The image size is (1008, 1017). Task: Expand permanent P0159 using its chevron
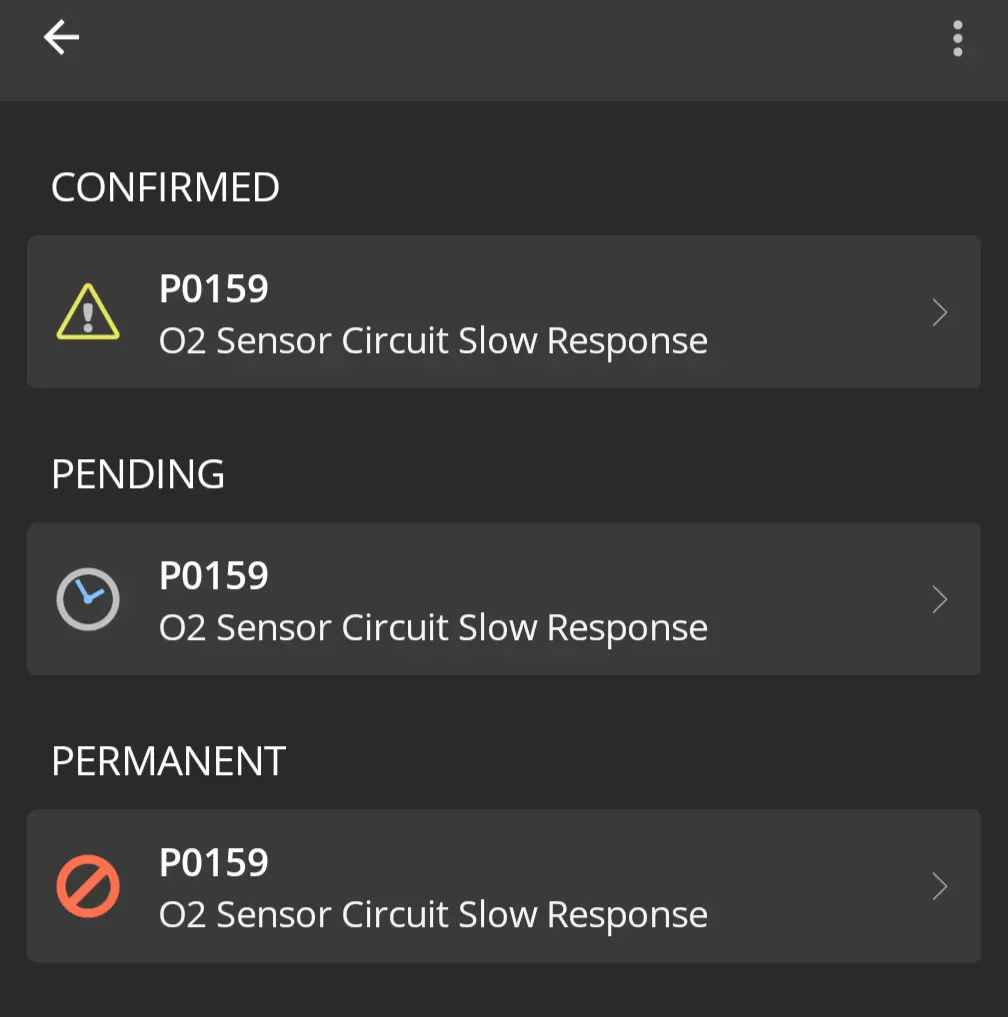tap(939, 886)
